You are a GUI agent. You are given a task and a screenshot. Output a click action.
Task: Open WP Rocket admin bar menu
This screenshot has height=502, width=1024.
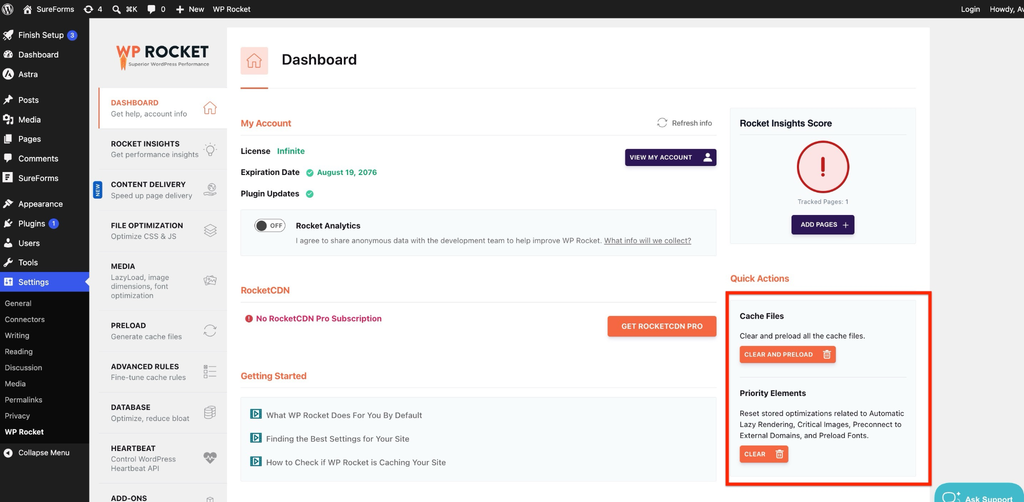click(231, 9)
